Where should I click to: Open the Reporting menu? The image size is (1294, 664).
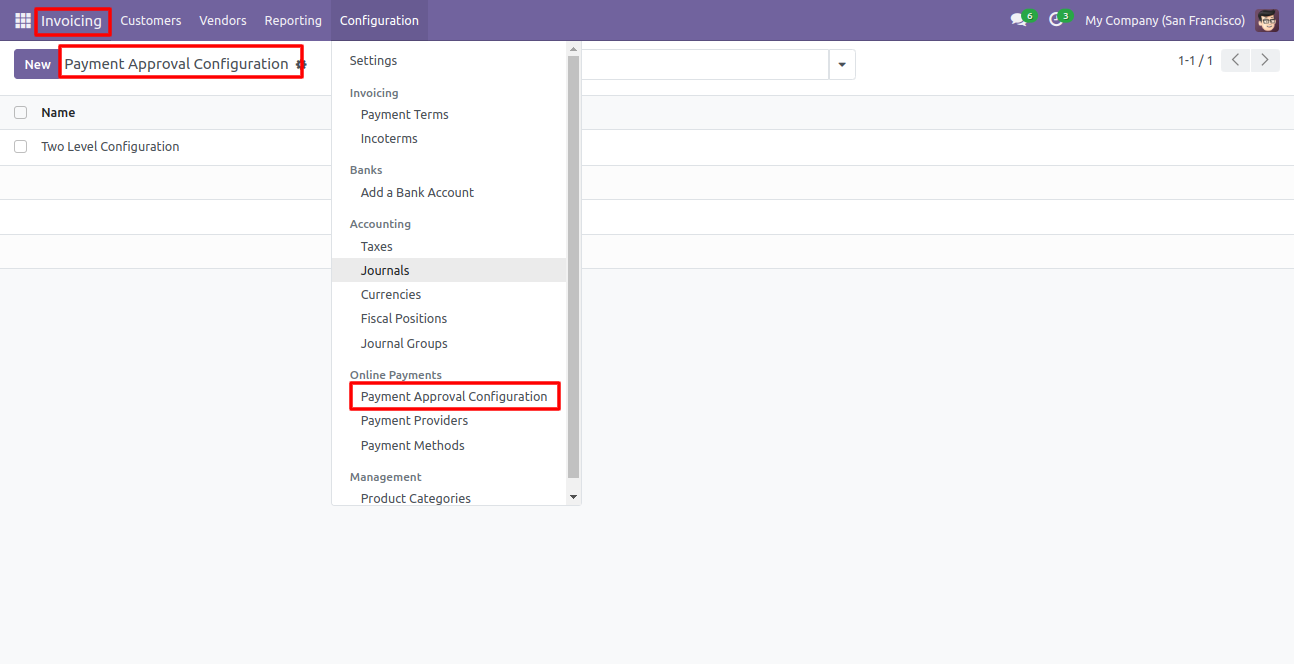[x=293, y=20]
